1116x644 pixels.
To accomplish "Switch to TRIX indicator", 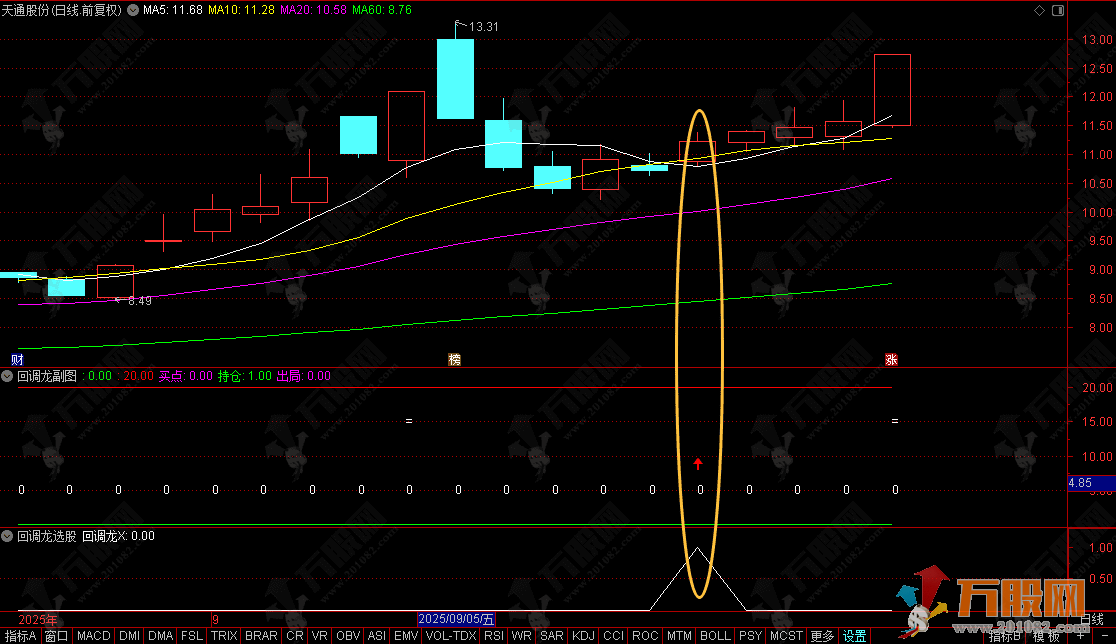I will coord(223,635).
